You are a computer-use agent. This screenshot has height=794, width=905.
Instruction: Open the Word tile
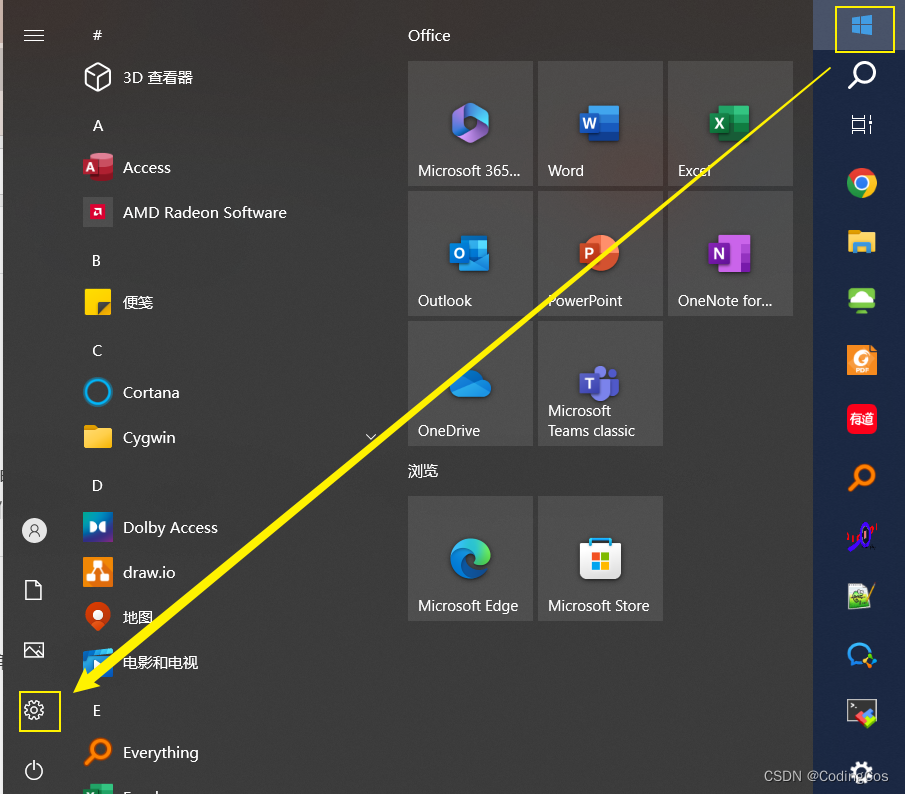[600, 123]
